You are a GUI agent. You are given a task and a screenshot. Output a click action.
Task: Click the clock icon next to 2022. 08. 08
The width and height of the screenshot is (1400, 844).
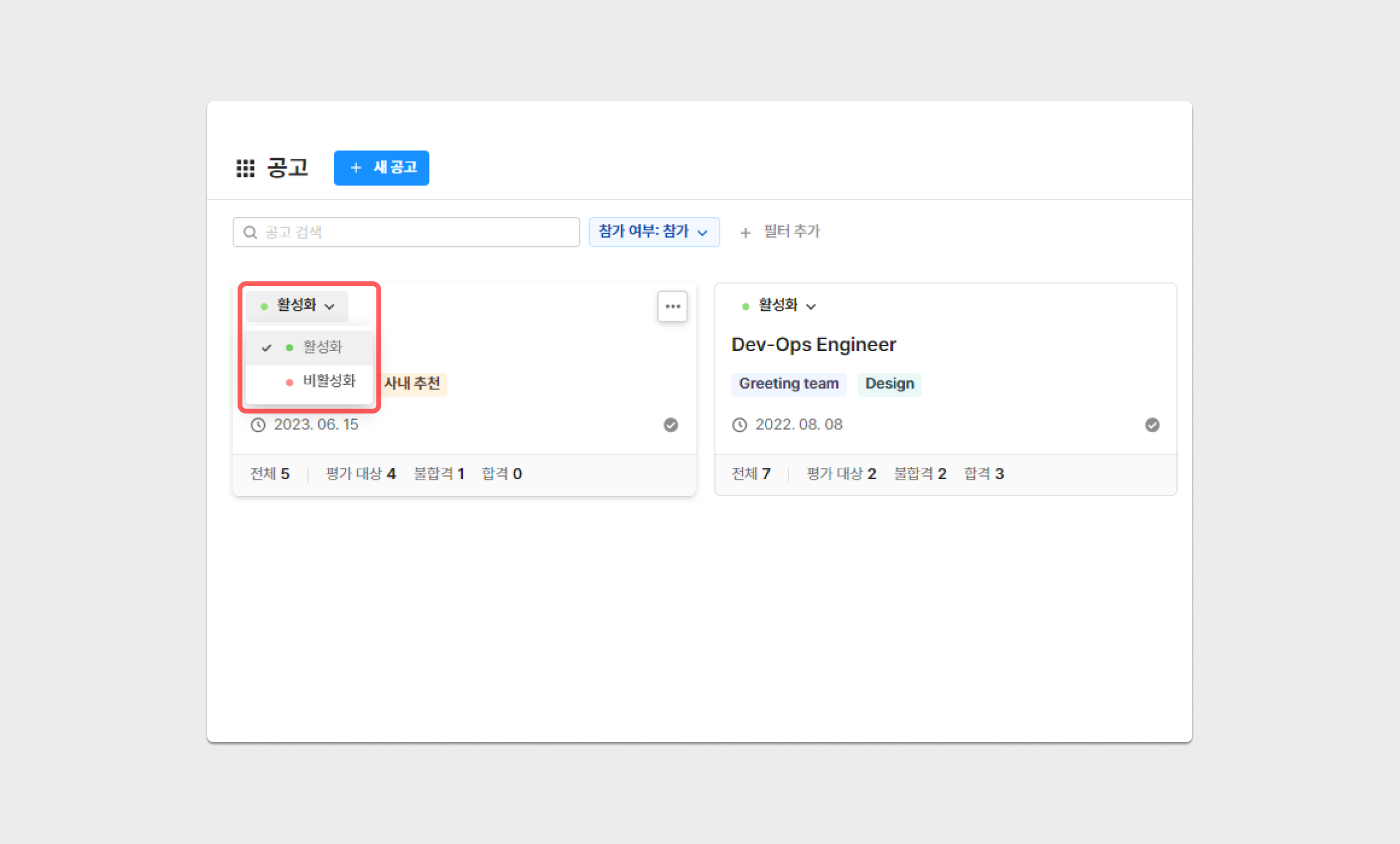[739, 424]
